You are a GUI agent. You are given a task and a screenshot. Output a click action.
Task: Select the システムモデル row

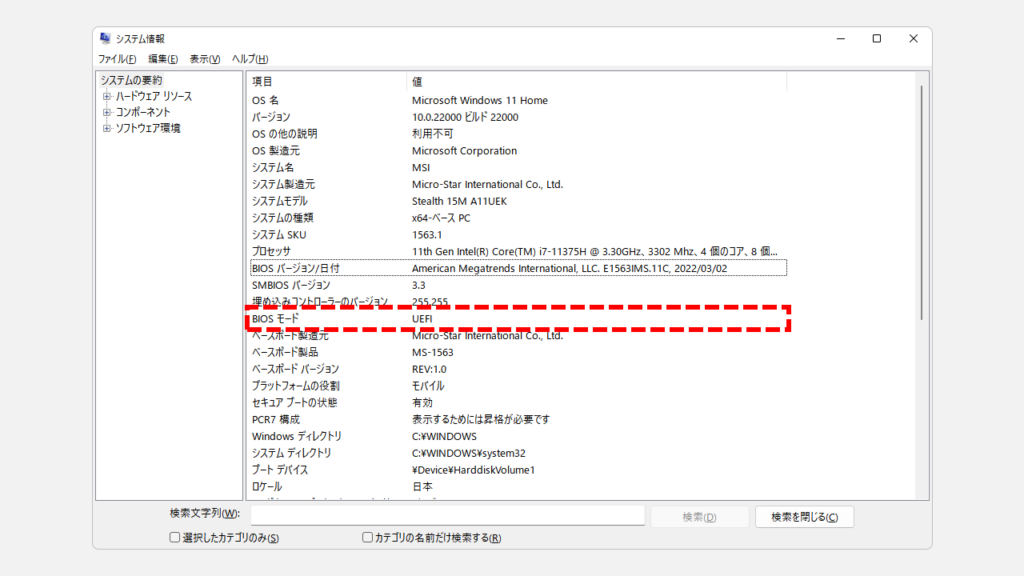(519, 201)
